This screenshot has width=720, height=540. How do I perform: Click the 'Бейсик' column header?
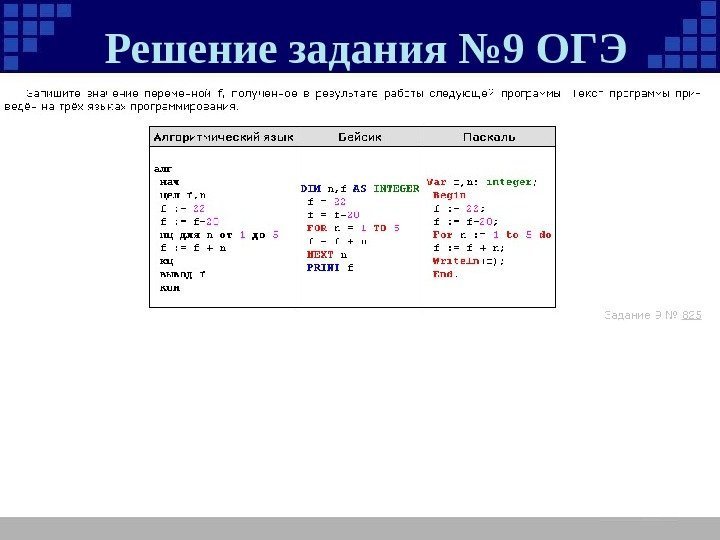click(x=360, y=137)
